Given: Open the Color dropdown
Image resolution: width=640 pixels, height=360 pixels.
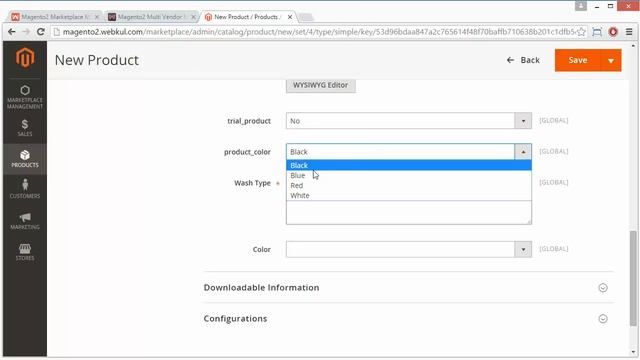Looking at the screenshot, I should coord(409,249).
